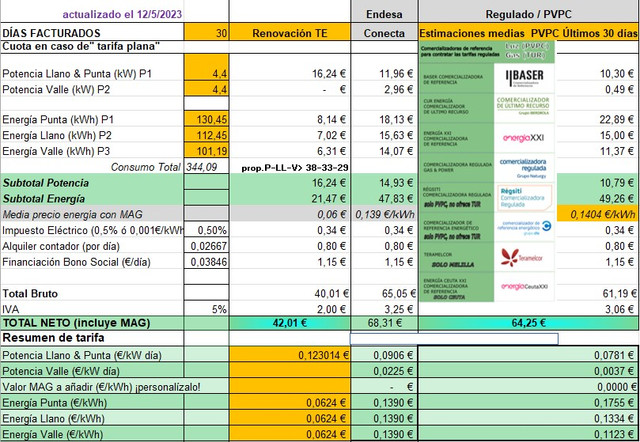Screen dimensions: 640x442
Task: Click the Endesa Potencia rate 0,0906 € cell
Action: coord(384,355)
